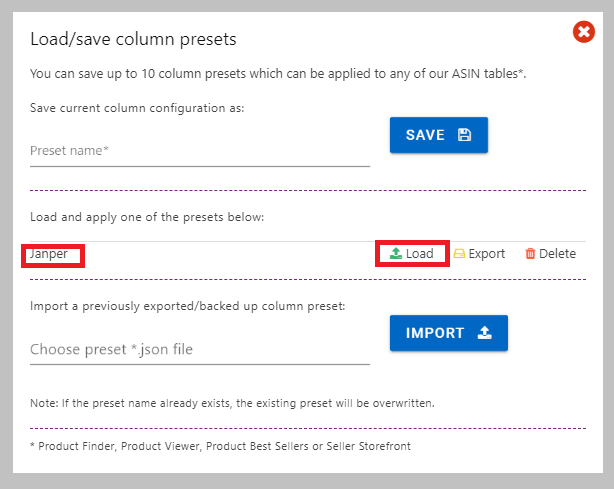Click the upload arrow icon on IMPORT
Viewport: 614px width, 489px height.
coord(484,333)
